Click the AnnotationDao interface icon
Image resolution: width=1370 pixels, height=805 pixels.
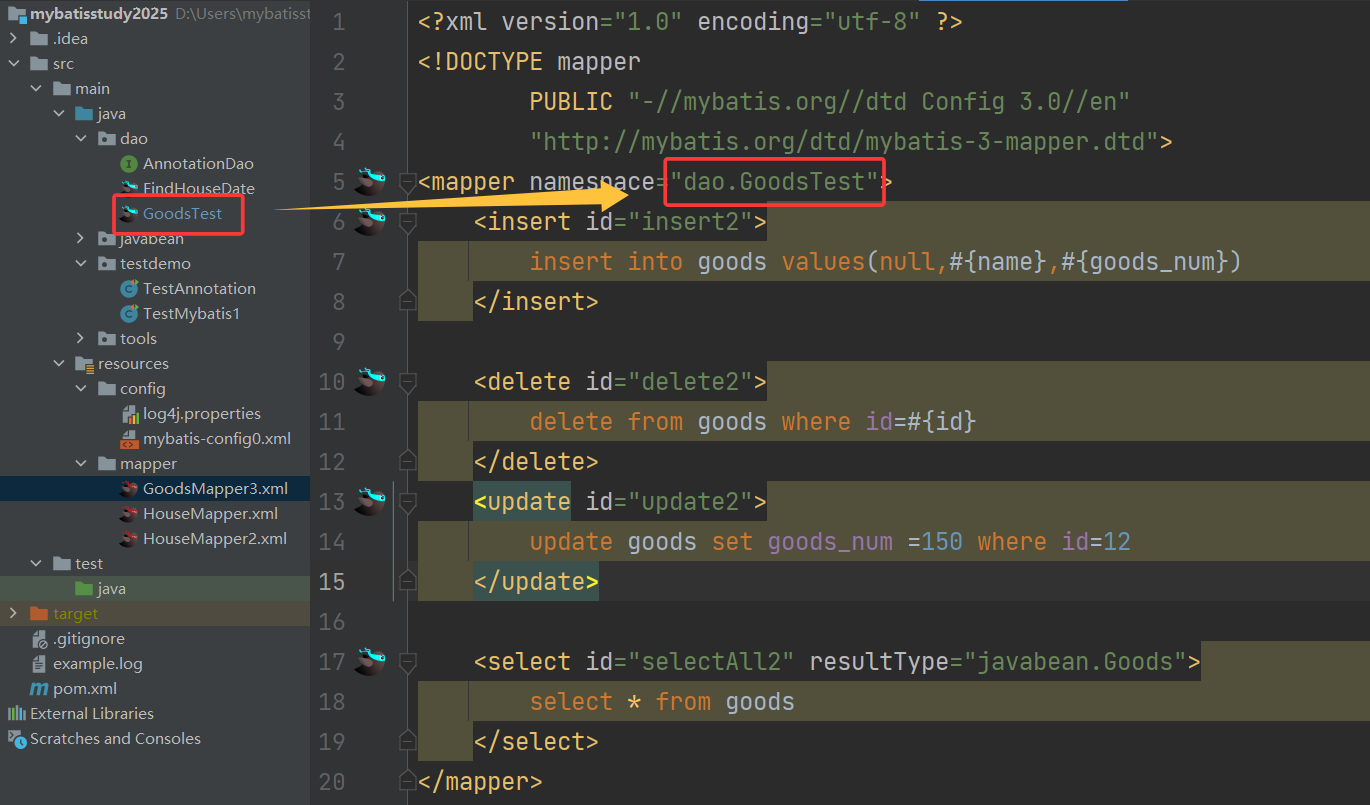[128, 163]
